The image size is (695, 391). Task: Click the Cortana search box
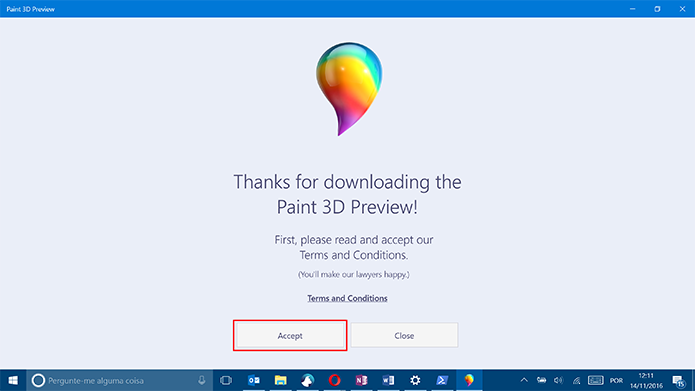[x=120, y=380]
